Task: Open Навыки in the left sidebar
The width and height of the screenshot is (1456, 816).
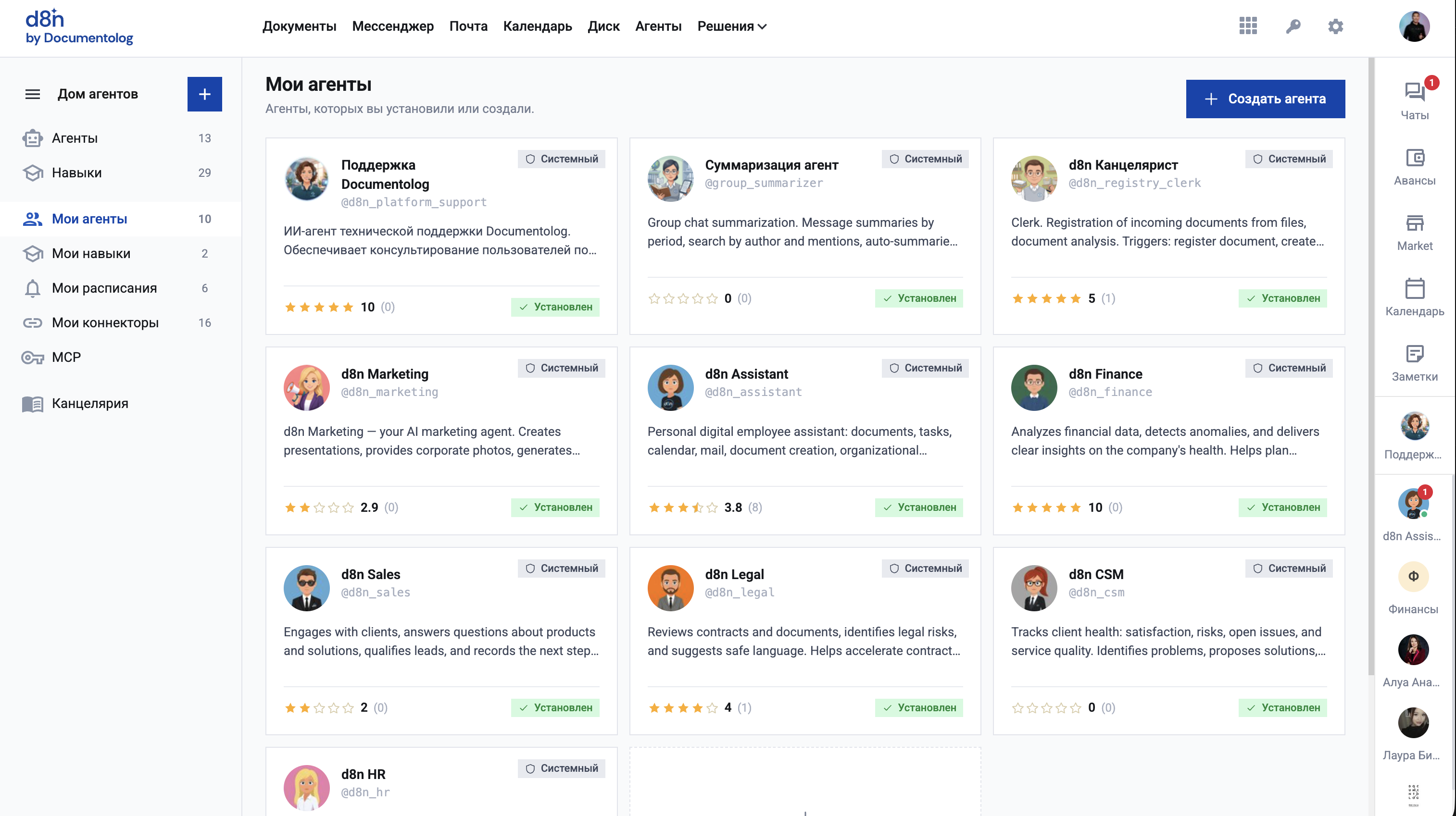Action: (120, 173)
